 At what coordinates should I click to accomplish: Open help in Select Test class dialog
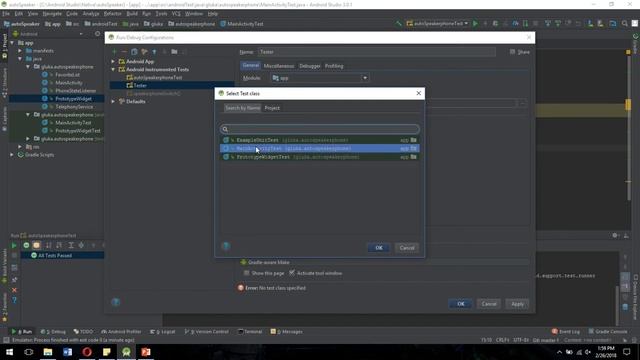click(226, 246)
